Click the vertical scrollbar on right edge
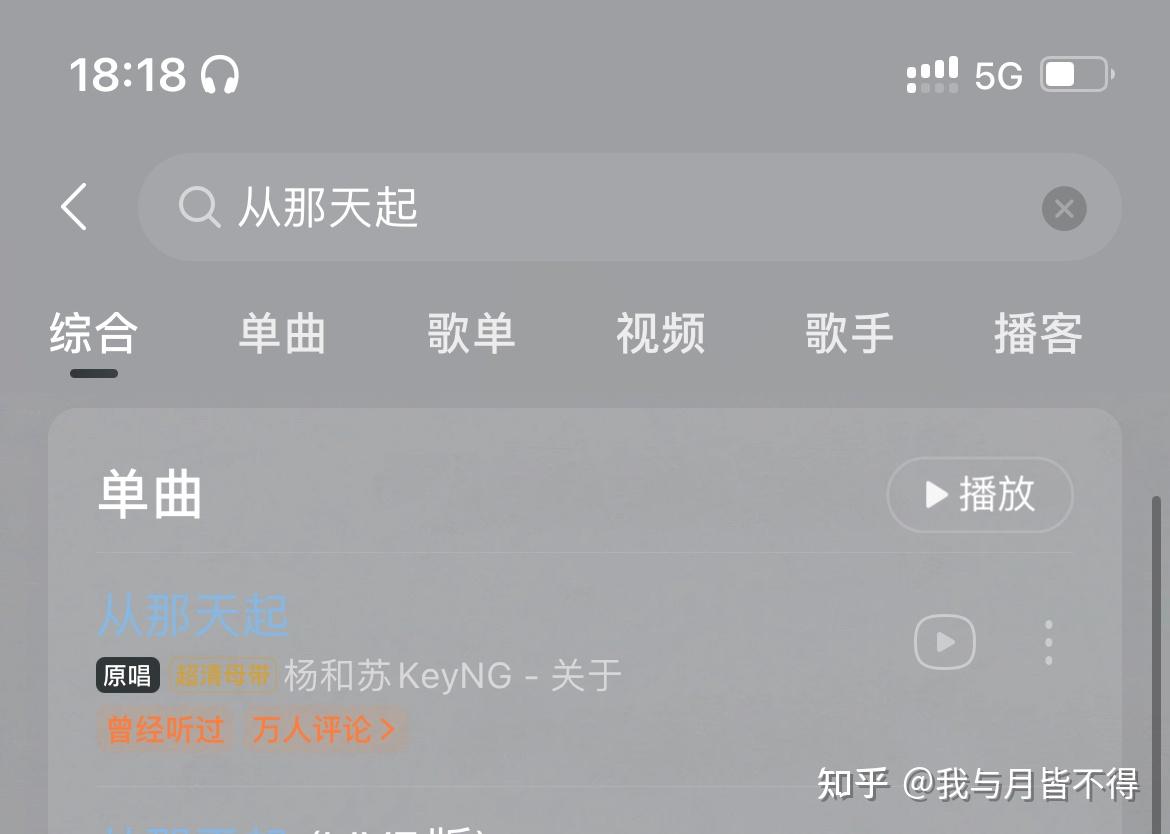1170x834 pixels. [1156, 664]
